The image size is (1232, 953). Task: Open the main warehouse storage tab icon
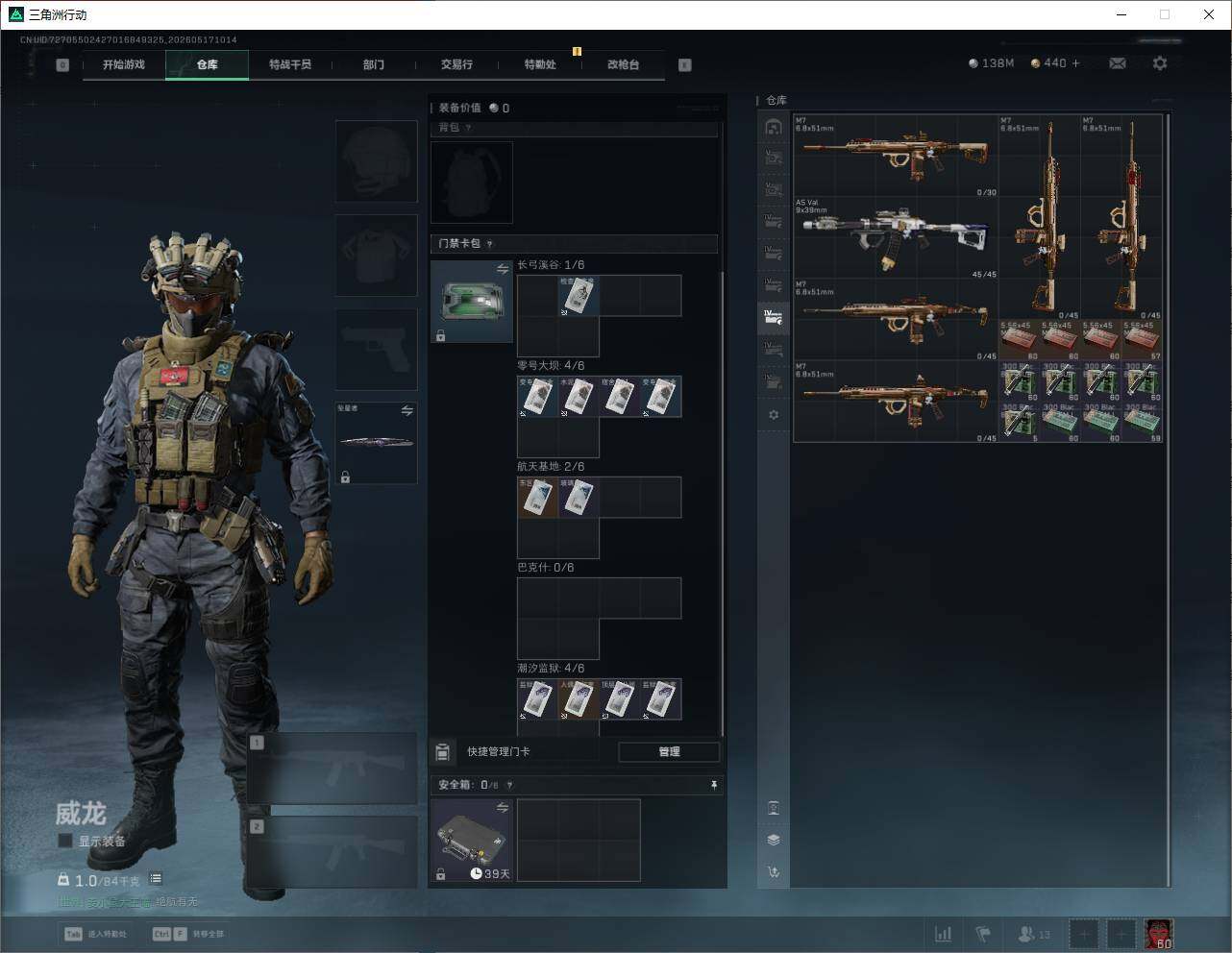[773, 127]
